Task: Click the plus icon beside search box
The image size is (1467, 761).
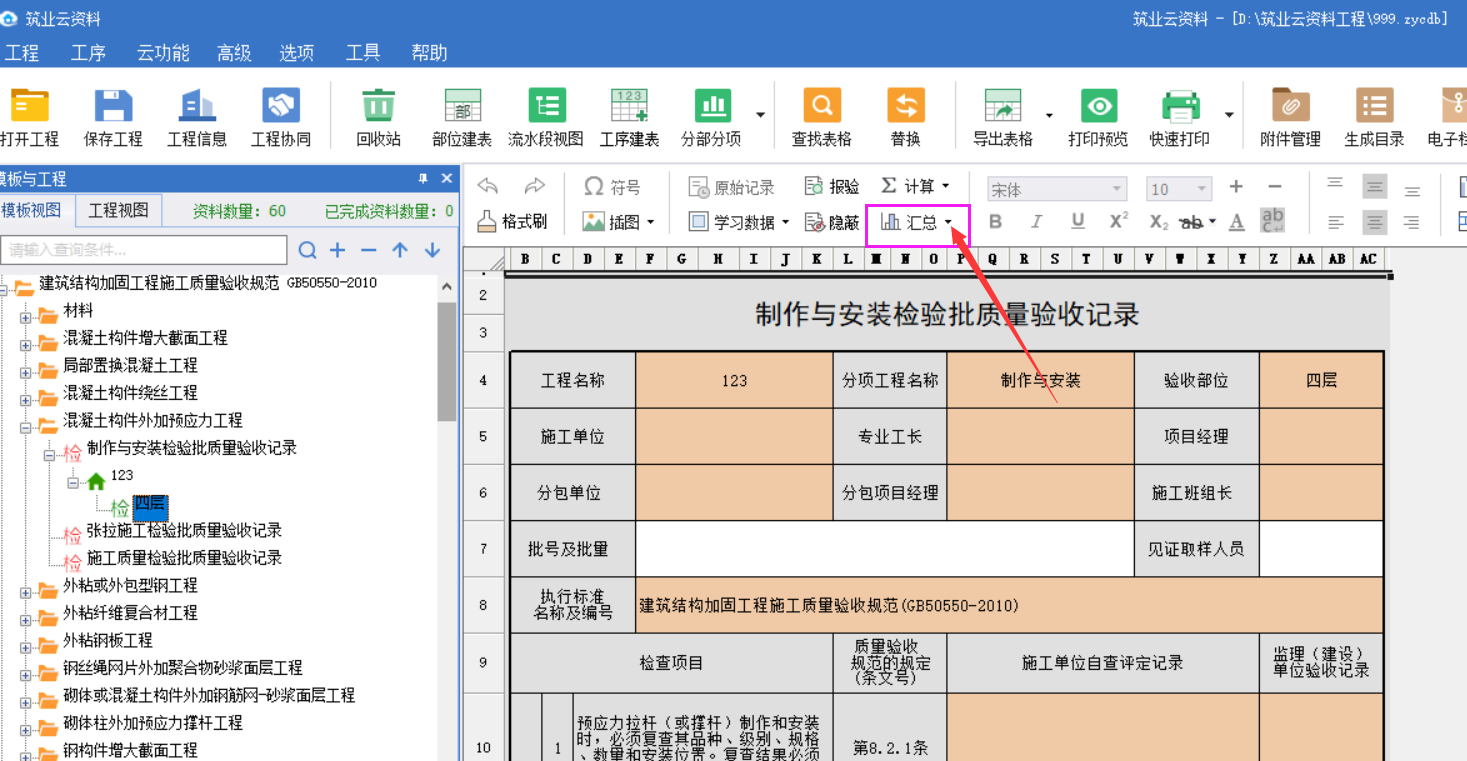Action: point(338,250)
